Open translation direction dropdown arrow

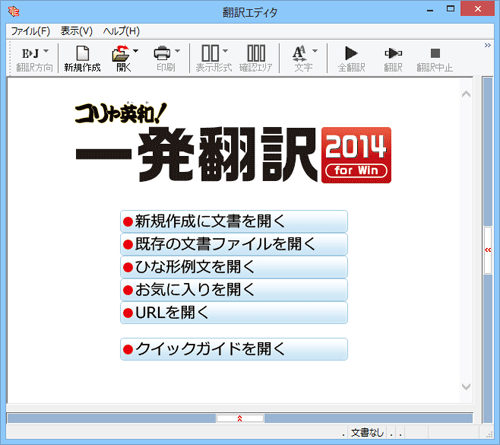pyautogui.click(x=46, y=51)
